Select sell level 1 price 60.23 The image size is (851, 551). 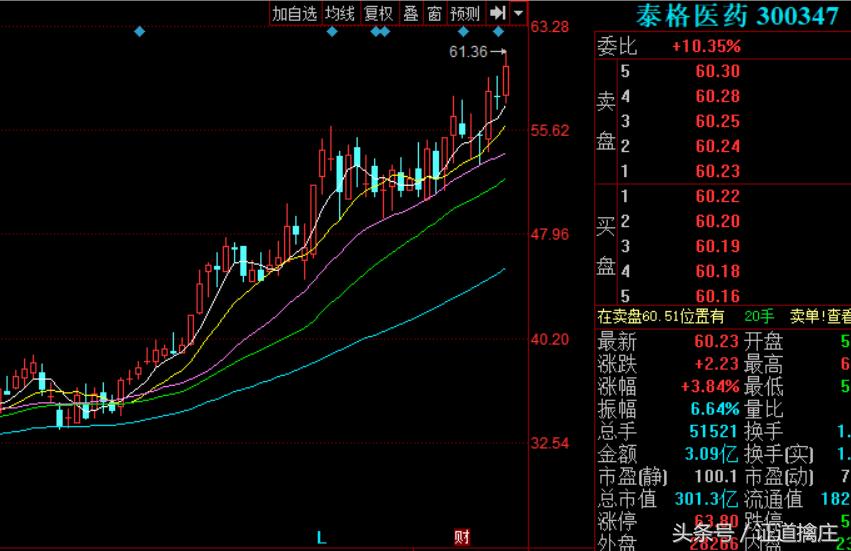tap(717, 171)
